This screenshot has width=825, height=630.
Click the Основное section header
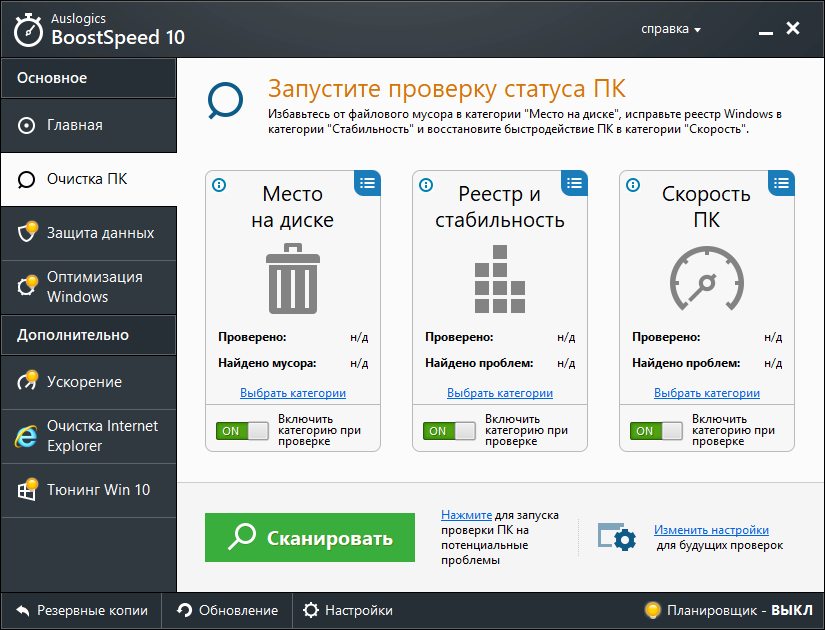pyautogui.click(x=88, y=78)
